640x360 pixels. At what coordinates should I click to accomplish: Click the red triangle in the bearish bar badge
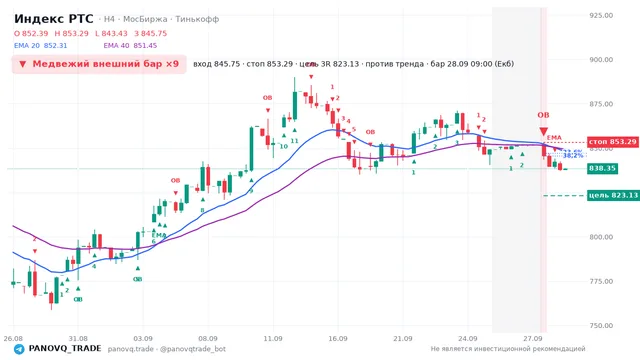click(22, 64)
